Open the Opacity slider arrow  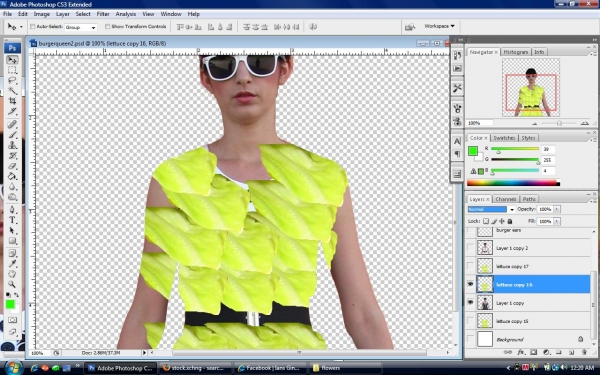[x=557, y=209]
